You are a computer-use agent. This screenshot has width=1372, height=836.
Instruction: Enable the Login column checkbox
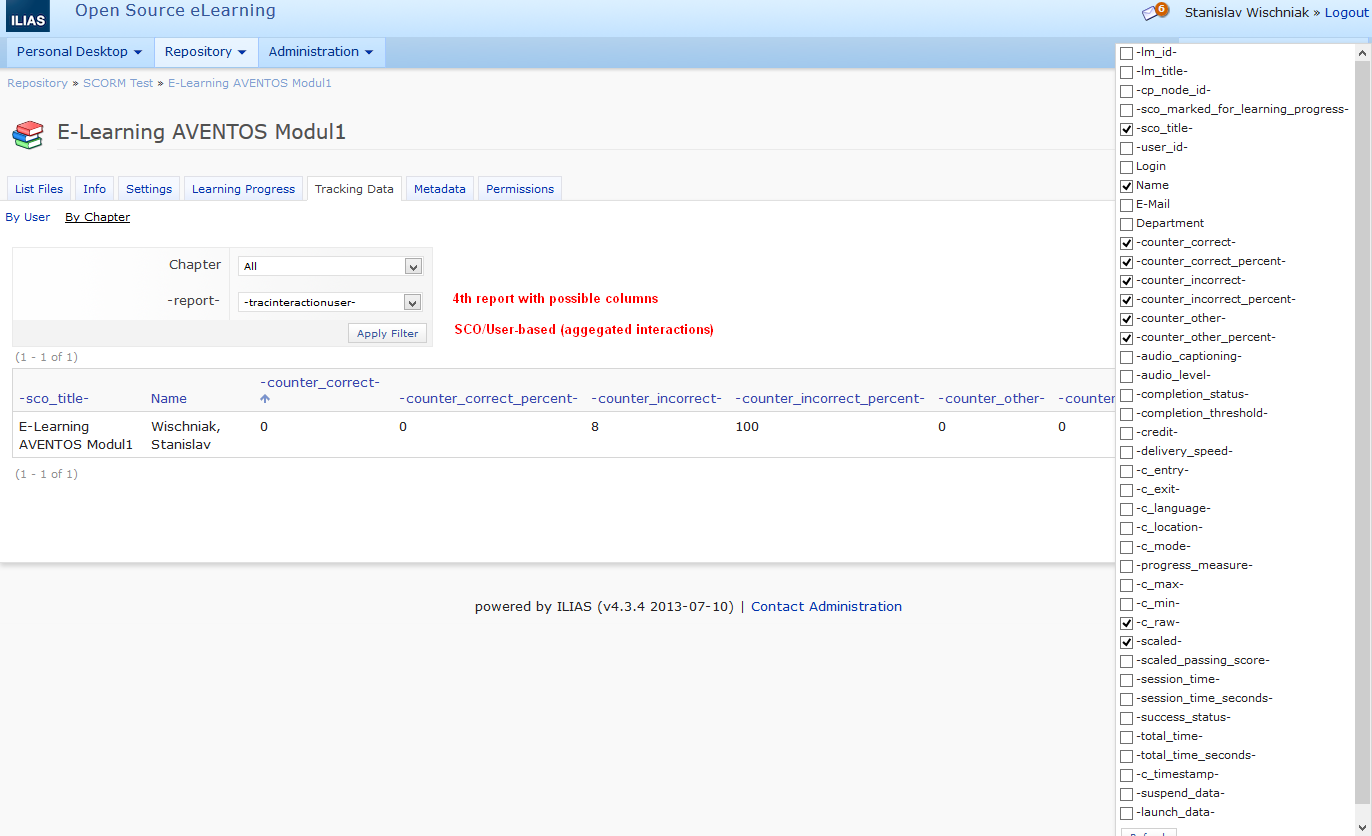(1127, 167)
